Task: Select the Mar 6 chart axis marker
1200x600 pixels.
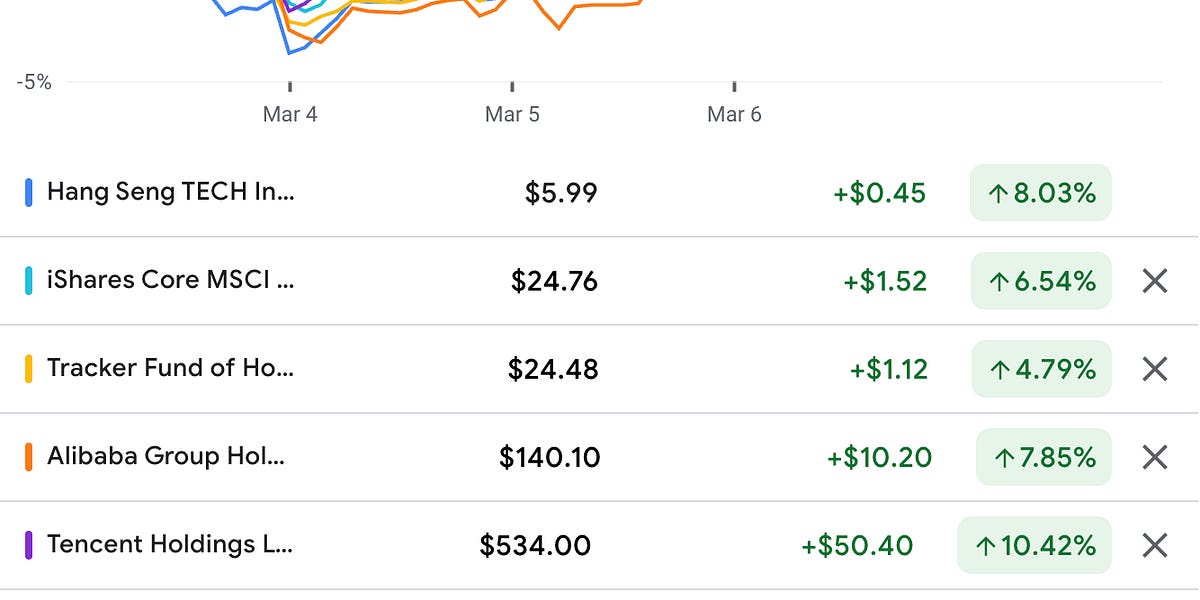Action: coord(734,114)
